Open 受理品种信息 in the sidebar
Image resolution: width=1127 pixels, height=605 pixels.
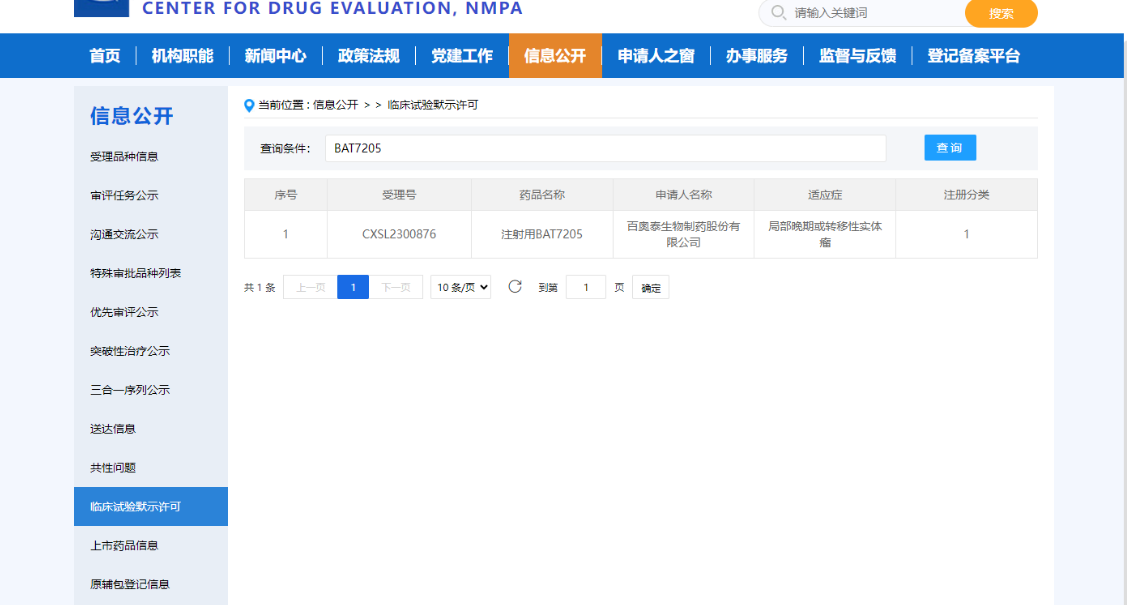[x=124, y=157]
